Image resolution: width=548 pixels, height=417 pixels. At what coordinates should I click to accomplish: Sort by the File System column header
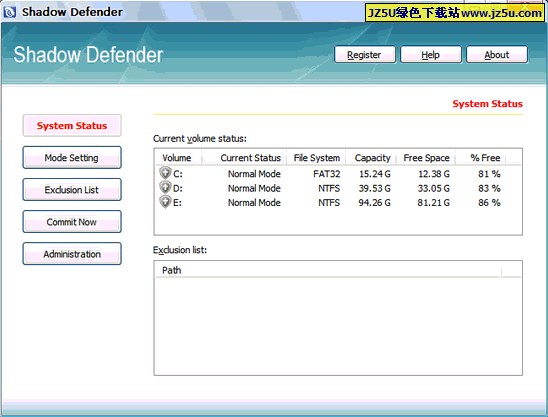click(316, 158)
